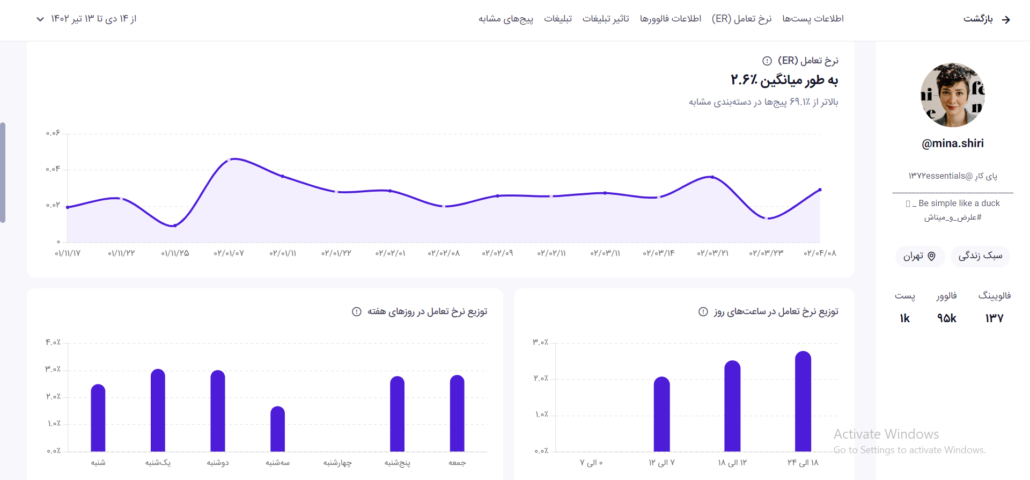Switch to نرخ تعامل (ER) tab
Viewport: 1030px width, 480px height.
[x=743, y=18]
